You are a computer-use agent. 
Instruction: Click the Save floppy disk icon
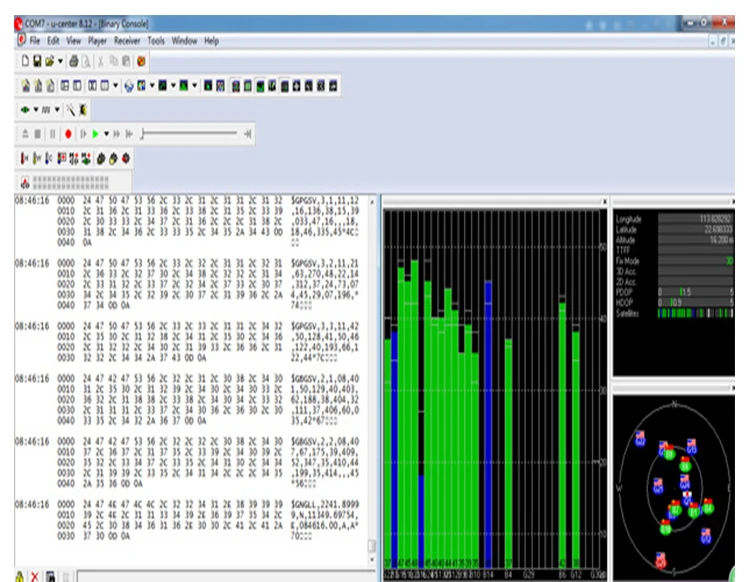[37, 61]
